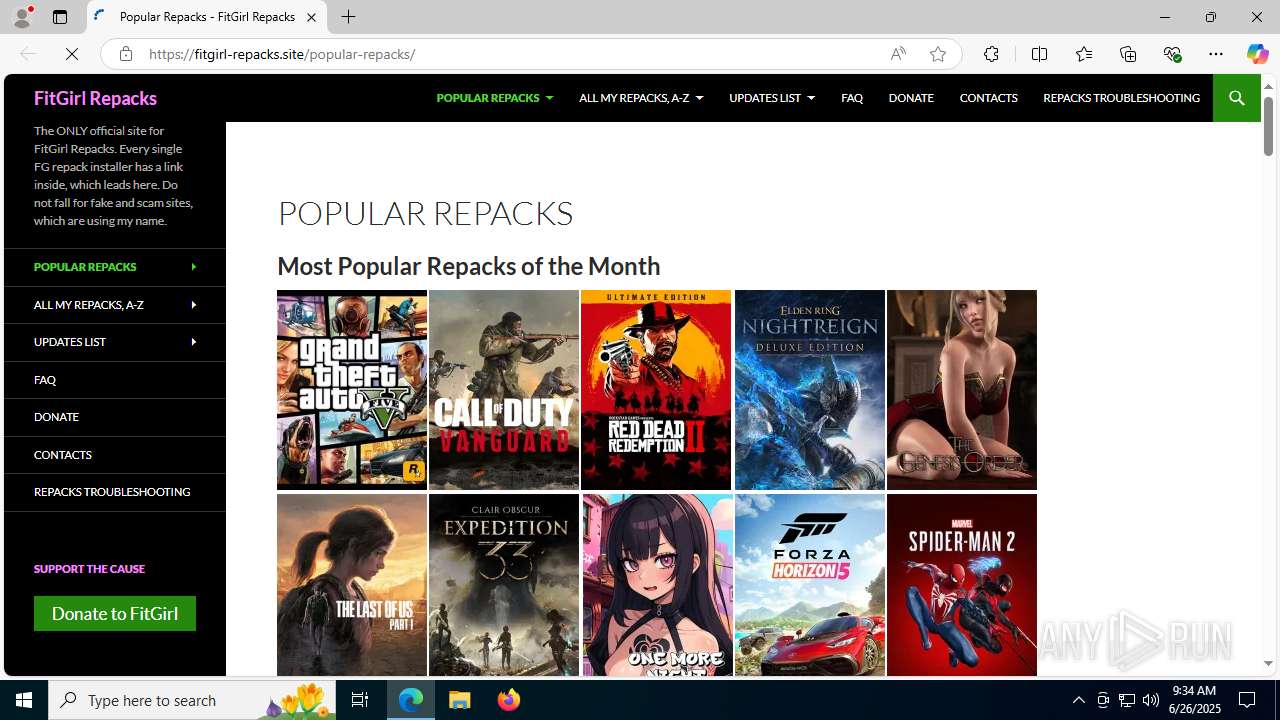Open Edge Settings and more ellipsis
The height and width of the screenshot is (720, 1280).
(x=1216, y=54)
